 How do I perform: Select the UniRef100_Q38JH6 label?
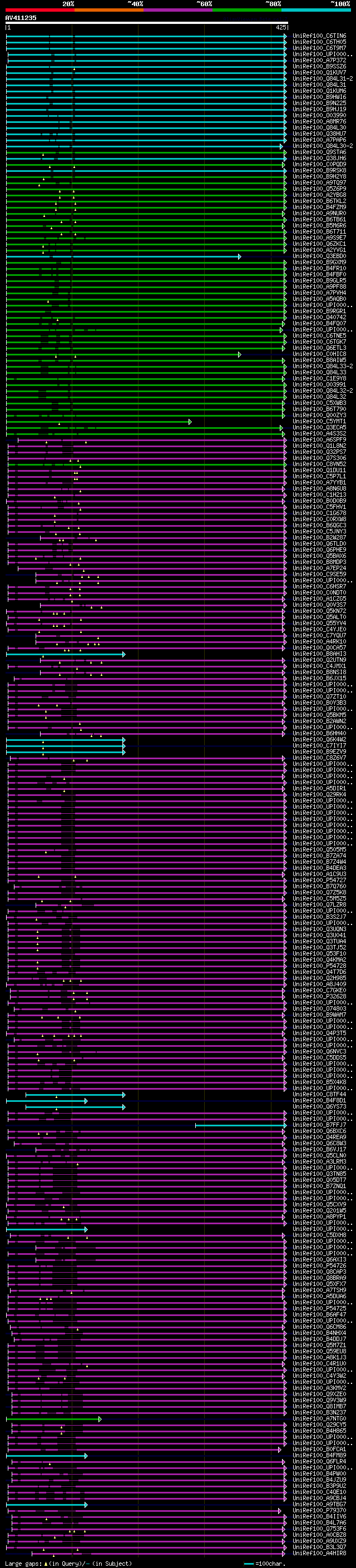pyautogui.click(x=319, y=159)
